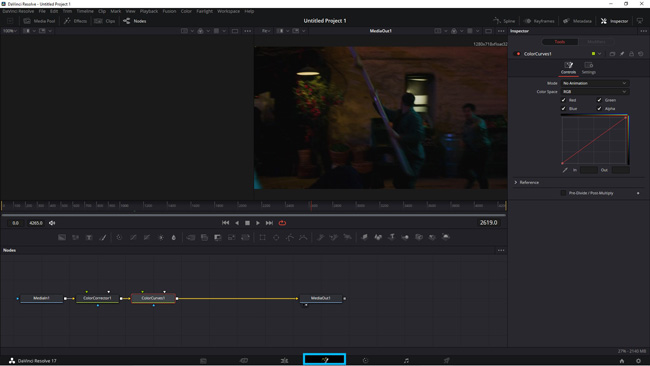Screen dimensions: 650x366
Task: Click the render end field 4265.0
Action: point(36,223)
